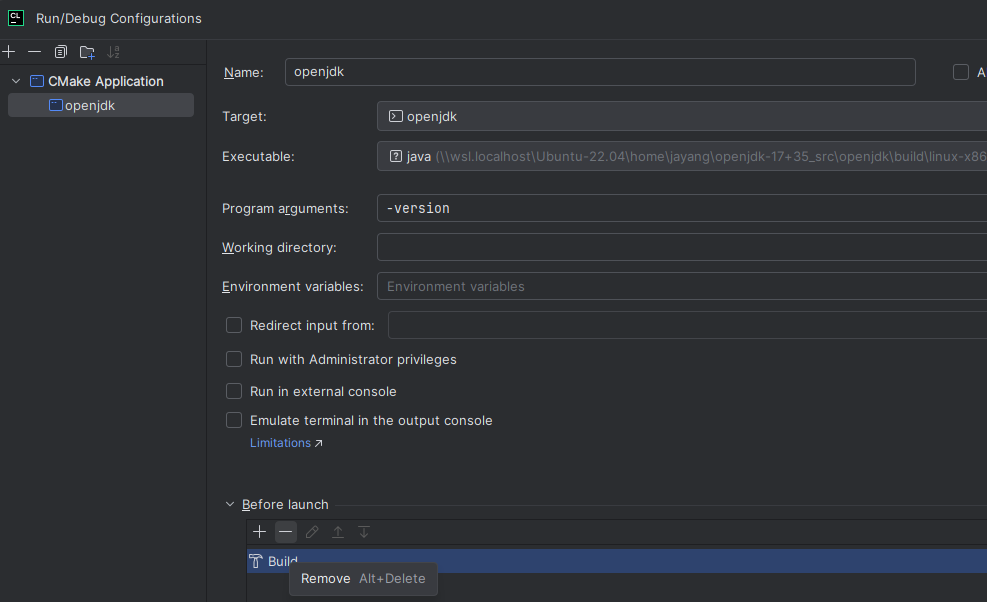This screenshot has height=602, width=987.
Task: Click the Working directory: label
Action: coord(279,247)
